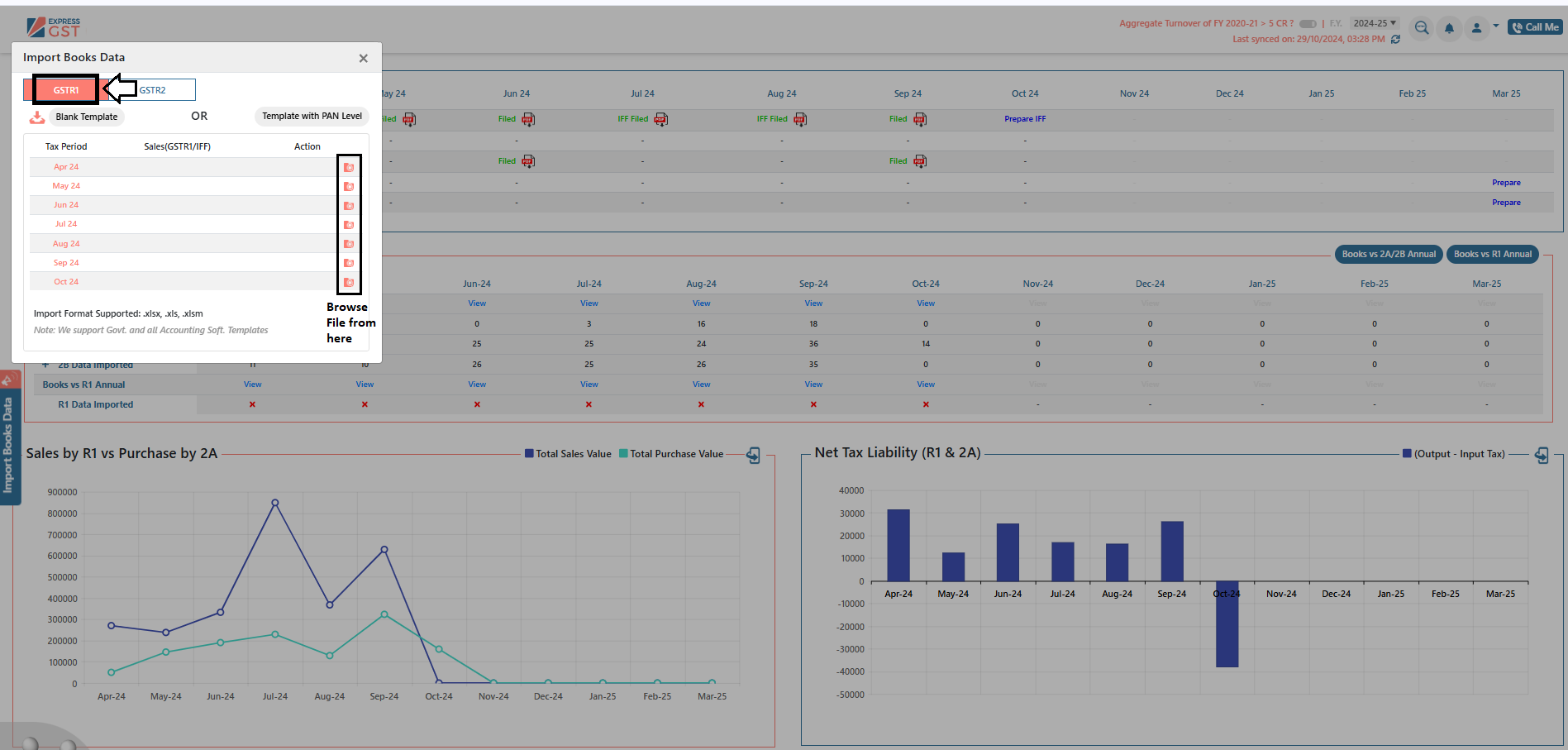
Task: Open Express GST logo home
Action: point(54,27)
